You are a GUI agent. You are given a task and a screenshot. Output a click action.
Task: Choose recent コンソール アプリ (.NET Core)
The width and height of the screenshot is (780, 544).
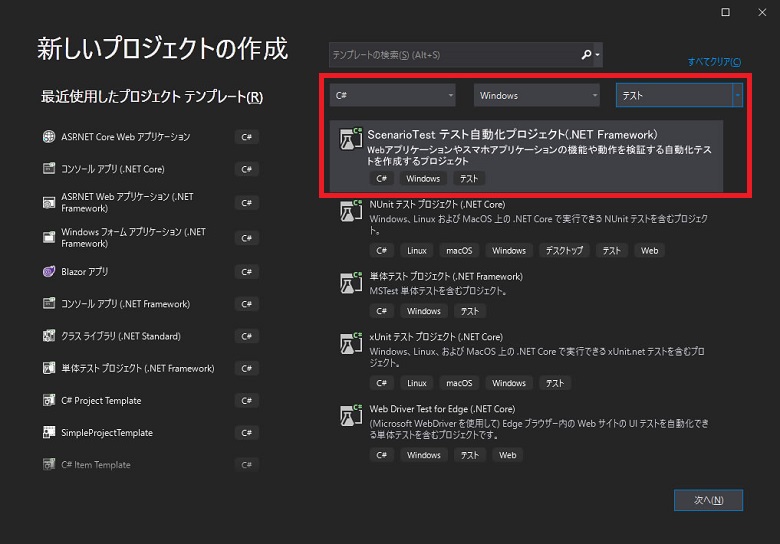pyautogui.click(x=150, y=169)
